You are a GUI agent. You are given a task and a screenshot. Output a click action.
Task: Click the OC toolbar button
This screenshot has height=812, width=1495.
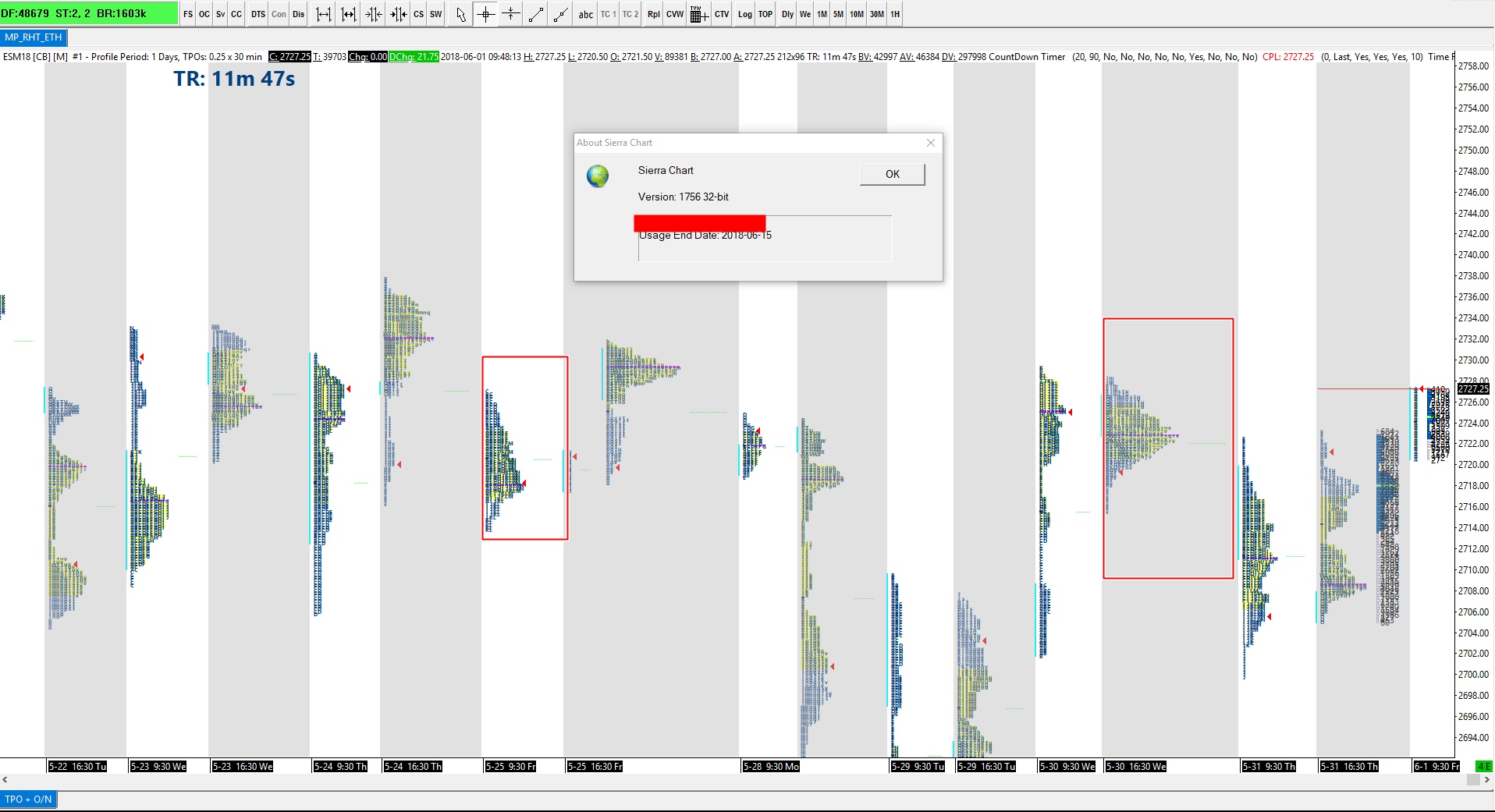[x=204, y=14]
